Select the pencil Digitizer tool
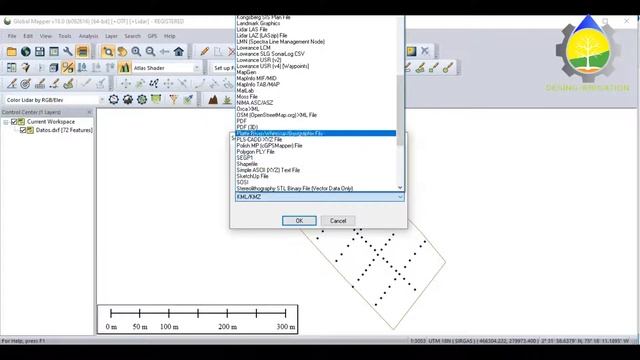Image resolution: width=640 pixels, height=360 pixels. [x=204, y=51]
